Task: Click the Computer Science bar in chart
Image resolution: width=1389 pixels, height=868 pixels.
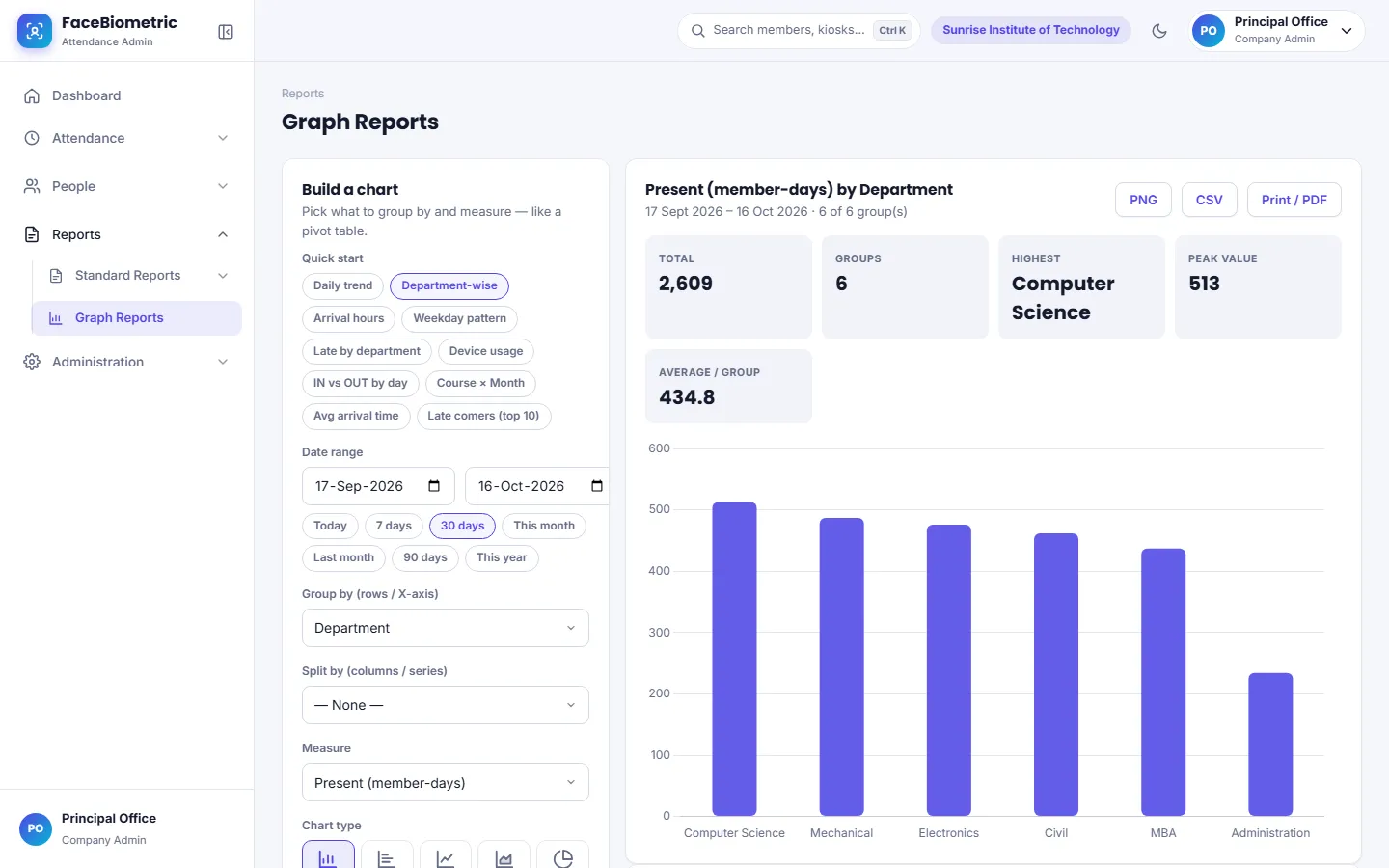Action: coord(734,659)
